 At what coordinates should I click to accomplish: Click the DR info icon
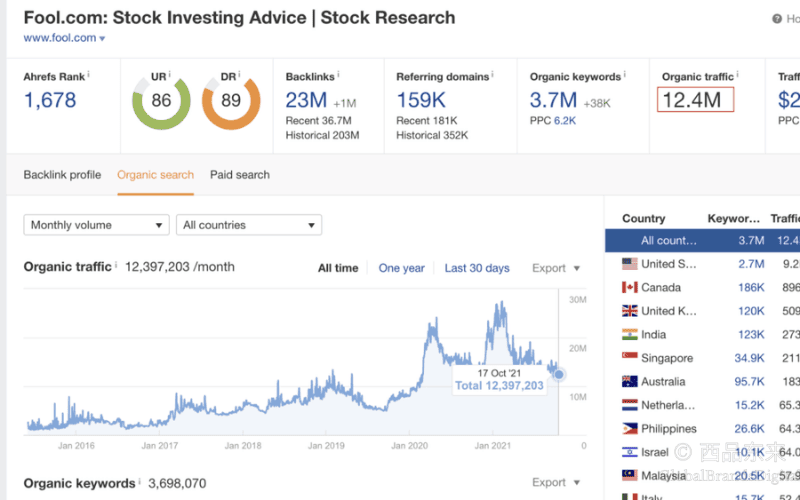pyautogui.click(x=239, y=74)
